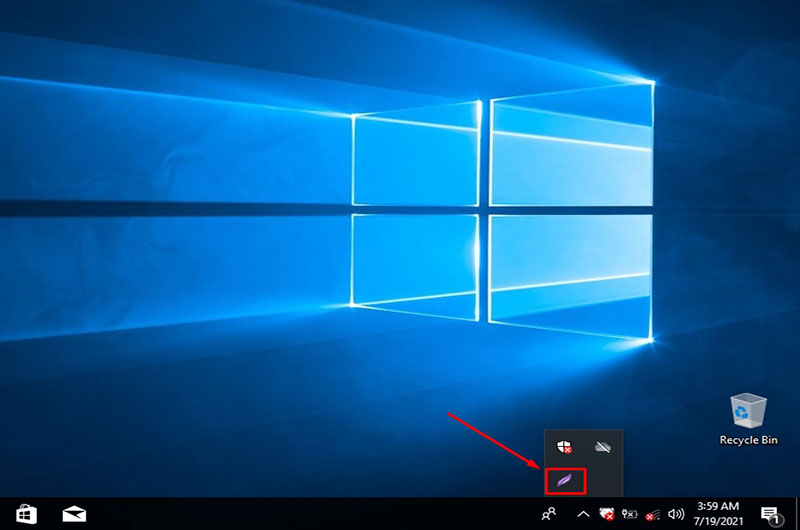The height and width of the screenshot is (530, 800).
Task: Select the Recycle Bin desktop icon
Action: pyautogui.click(x=748, y=419)
